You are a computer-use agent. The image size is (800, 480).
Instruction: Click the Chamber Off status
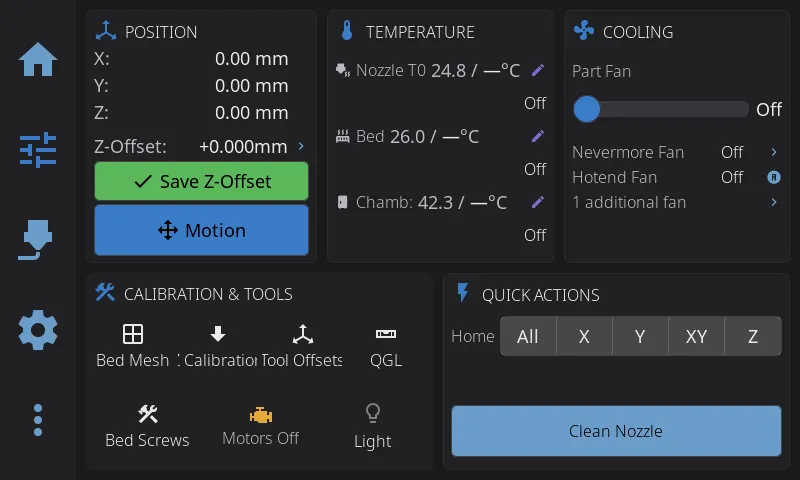535,235
